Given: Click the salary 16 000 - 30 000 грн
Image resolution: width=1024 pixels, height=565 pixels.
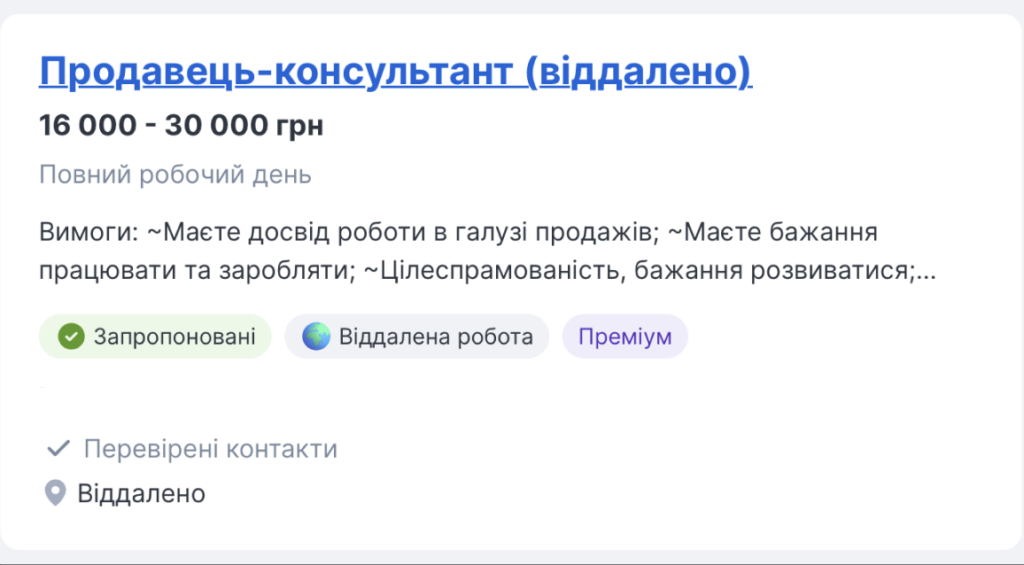Looking at the screenshot, I should (x=181, y=126).
